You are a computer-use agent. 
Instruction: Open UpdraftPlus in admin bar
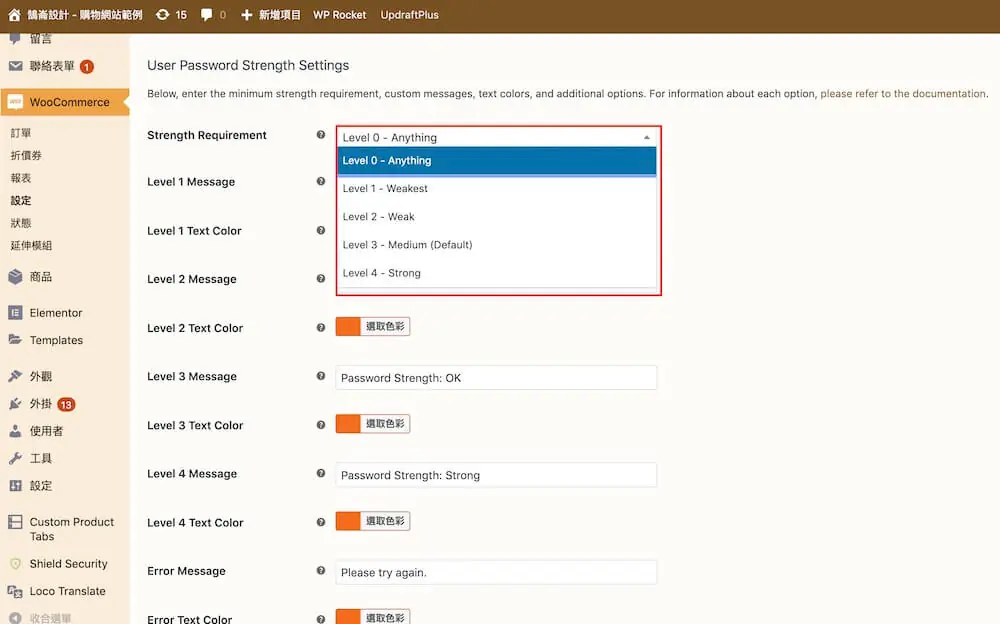point(409,15)
